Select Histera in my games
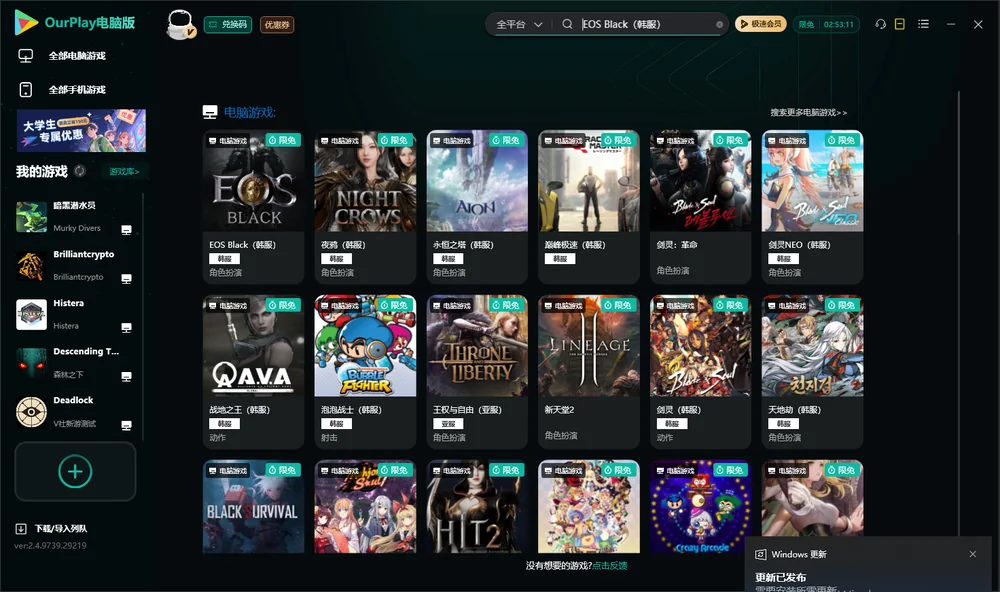 (74, 314)
